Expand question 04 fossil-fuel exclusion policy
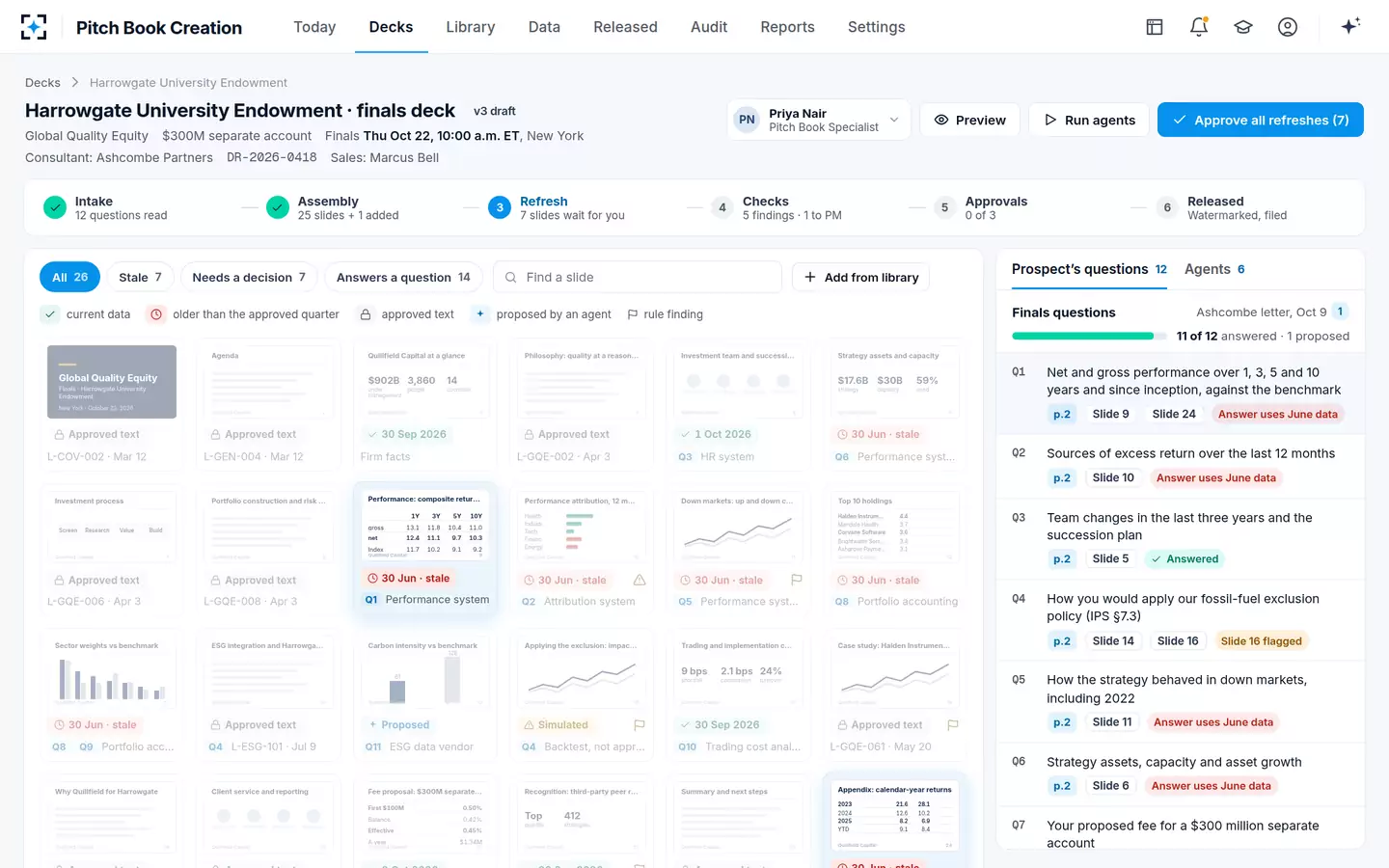This screenshot has width=1389, height=868. tap(1181, 619)
